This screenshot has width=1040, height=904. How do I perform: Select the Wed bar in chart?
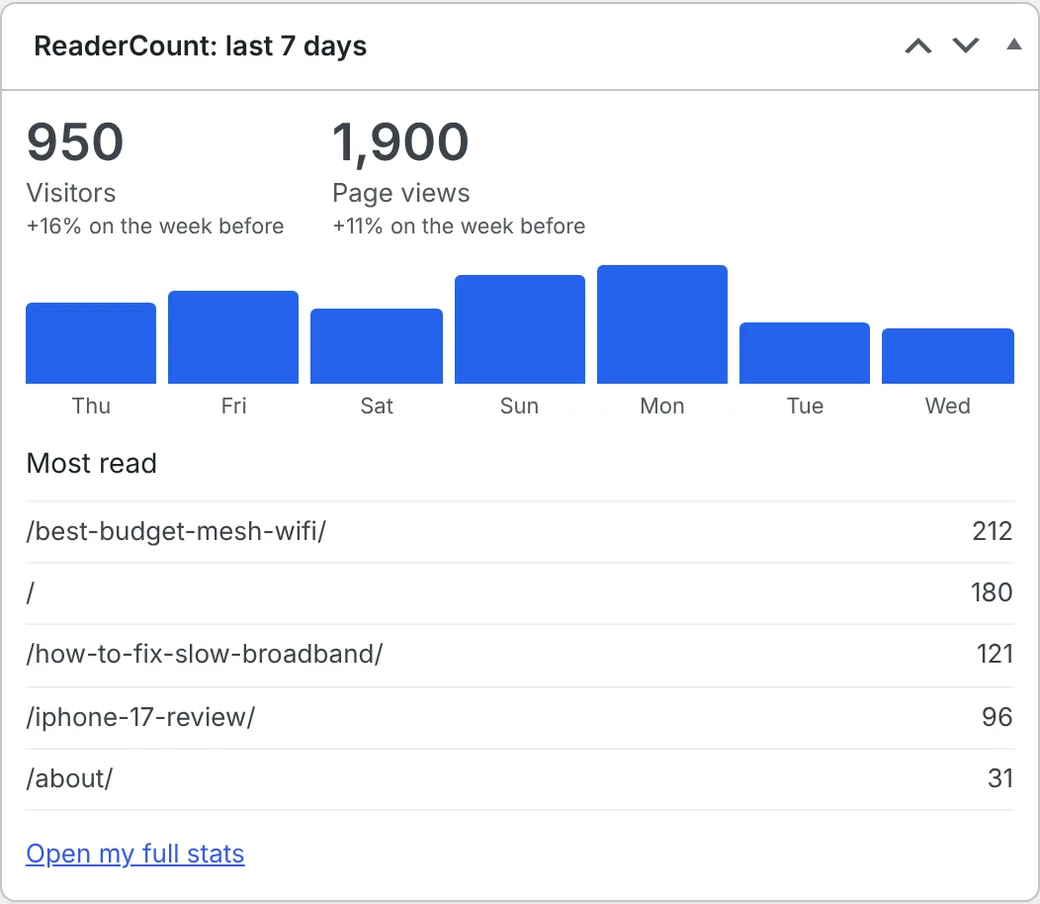pyautogui.click(x=948, y=356)
